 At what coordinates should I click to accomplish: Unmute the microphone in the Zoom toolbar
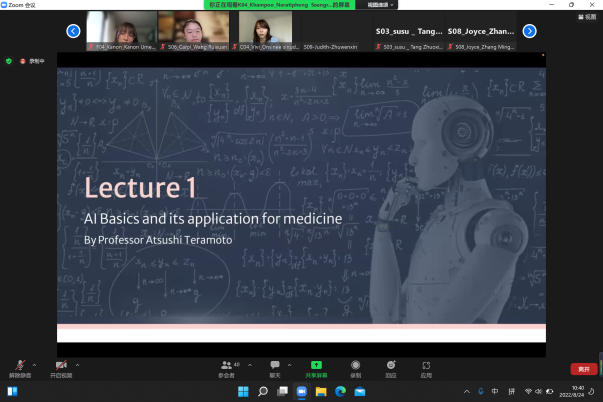(x=20, y=367)
